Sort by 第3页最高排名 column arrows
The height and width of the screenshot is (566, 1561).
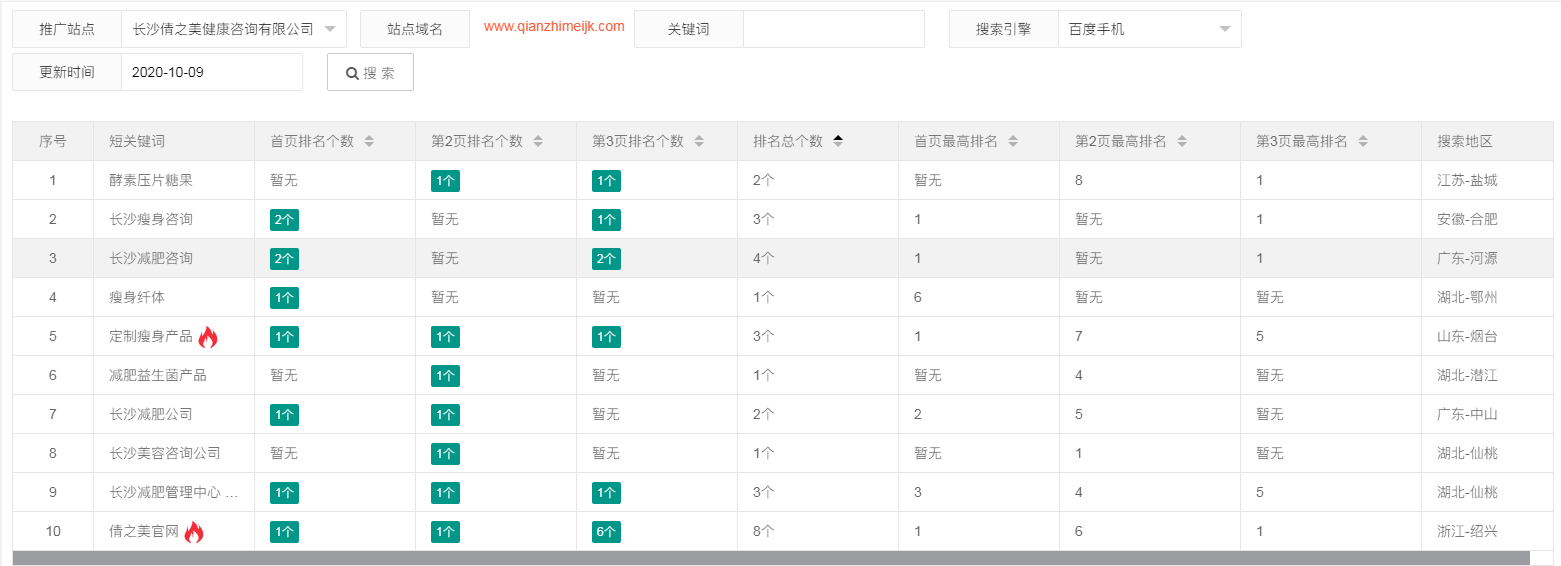coord(1363,142)
